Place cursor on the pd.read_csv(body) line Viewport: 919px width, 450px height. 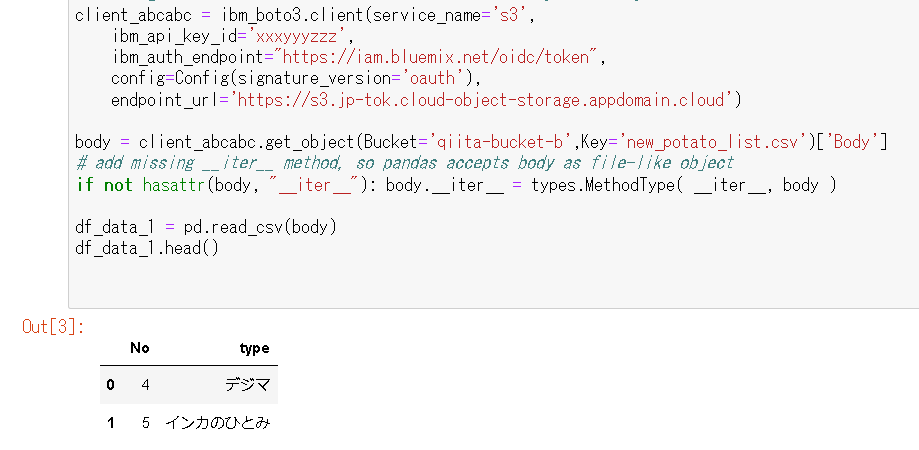[x=206, y=226]
